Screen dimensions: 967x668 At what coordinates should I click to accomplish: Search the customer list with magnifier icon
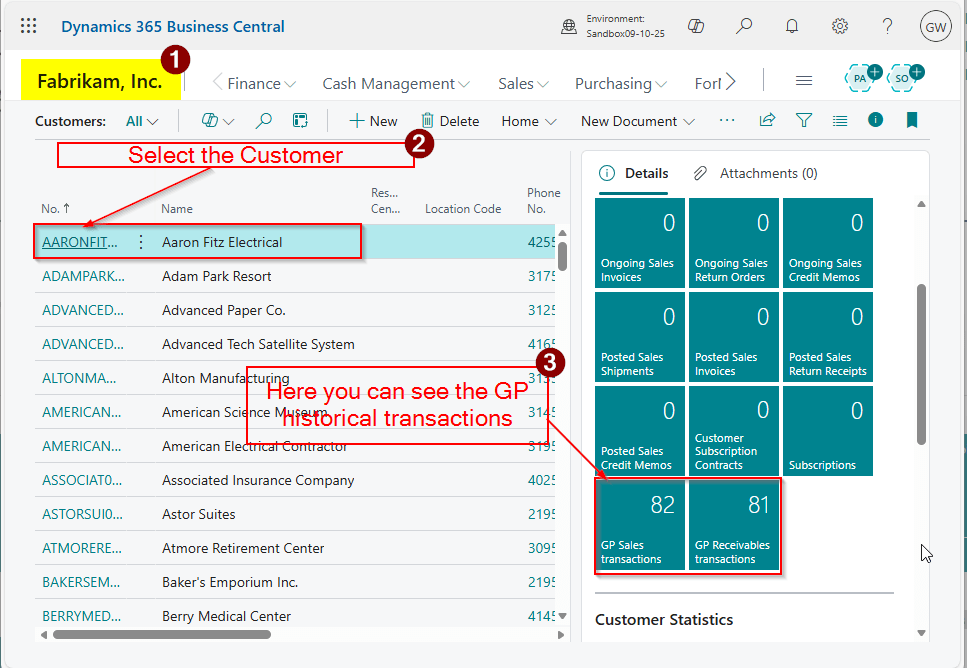[x=263, y=121]
